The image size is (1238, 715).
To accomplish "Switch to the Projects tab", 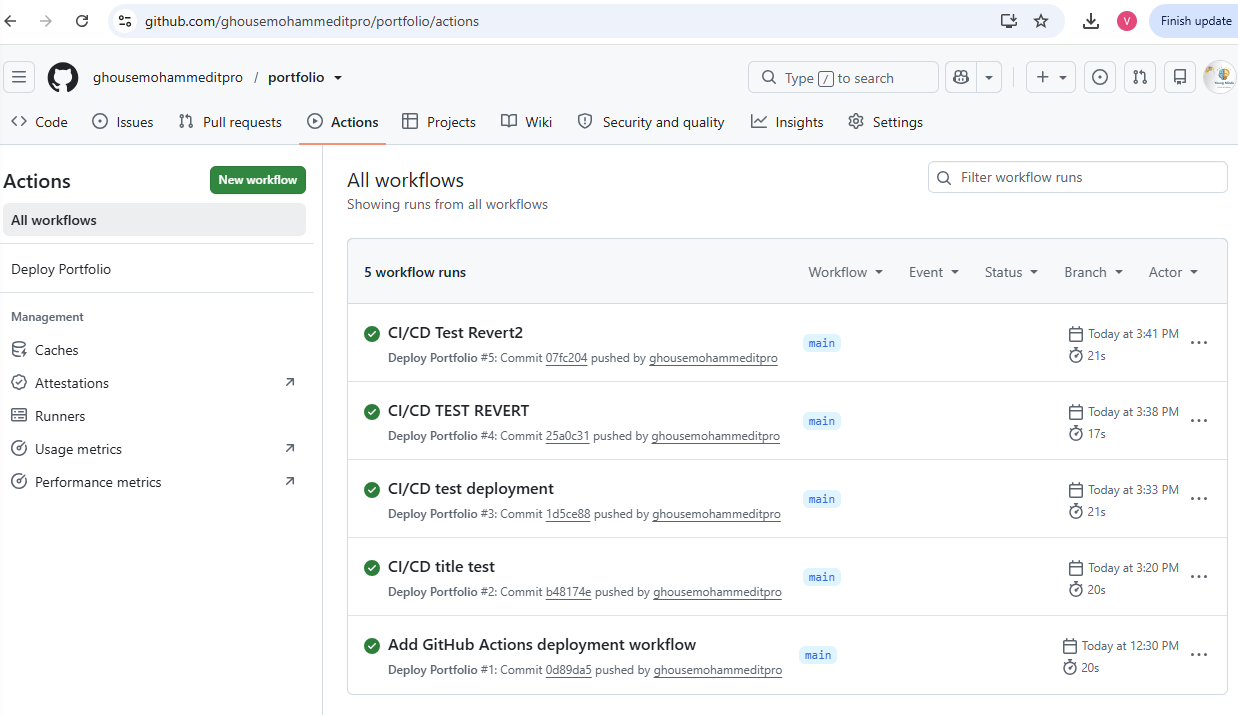I will (x=439, y=122).
